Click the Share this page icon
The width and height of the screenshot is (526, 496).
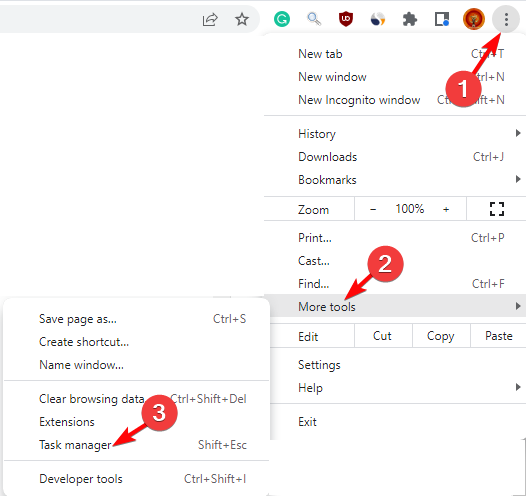tap(210, 19)
